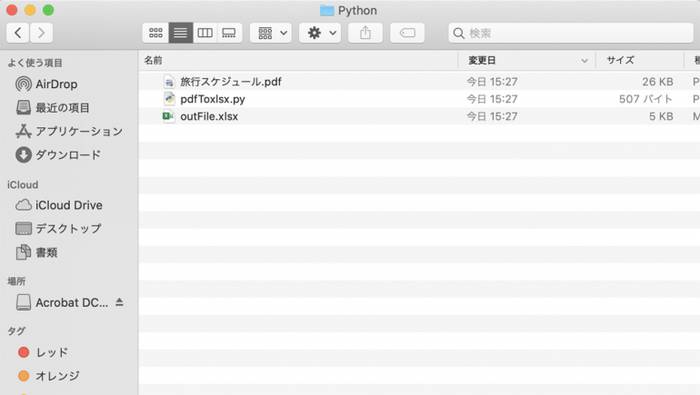This screenshot has height=395, width=700.
Task: Sort by サイズ column header
Action: (x=620, y=60)
